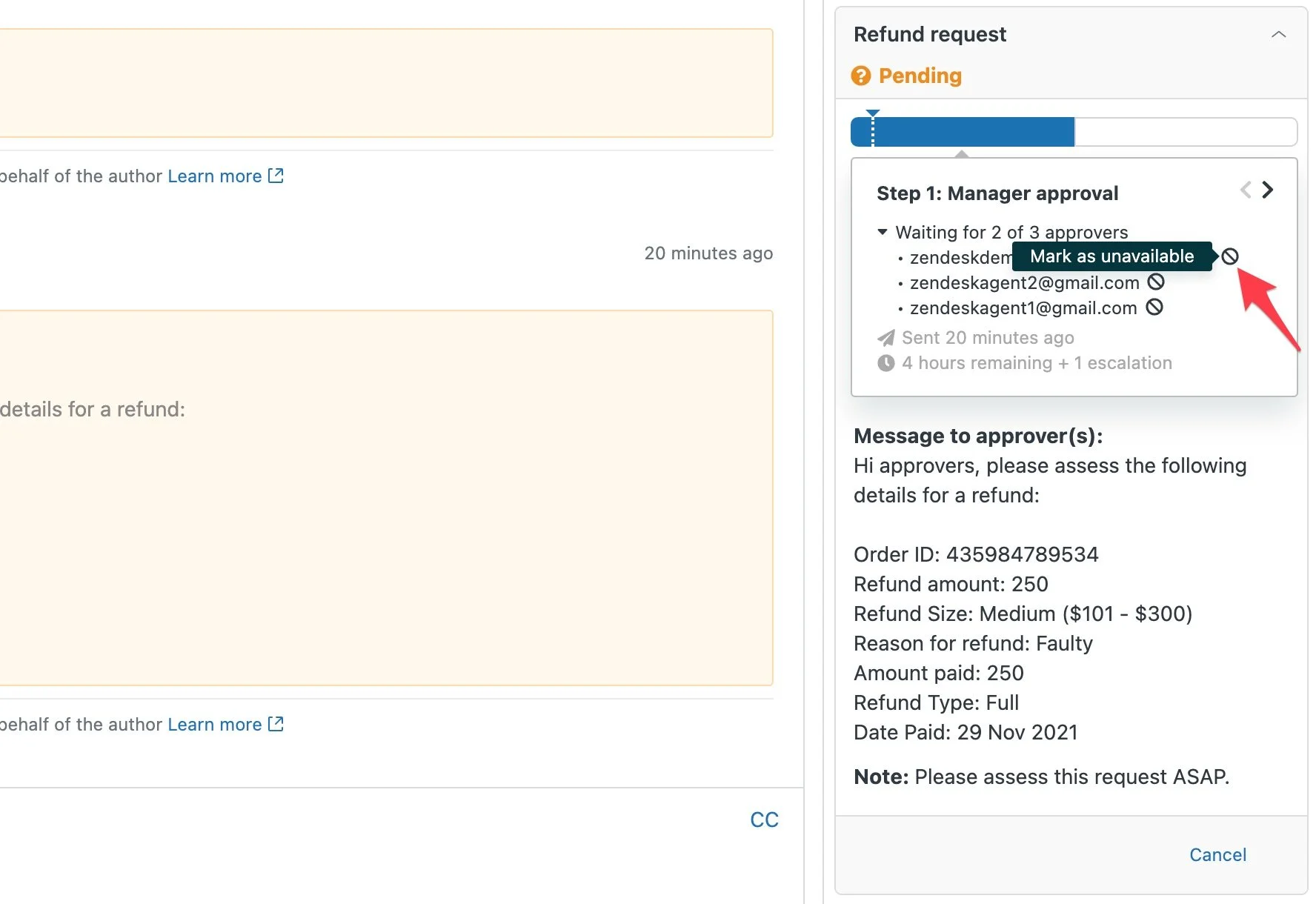Open the lower Learn more link

click(215, 724)
